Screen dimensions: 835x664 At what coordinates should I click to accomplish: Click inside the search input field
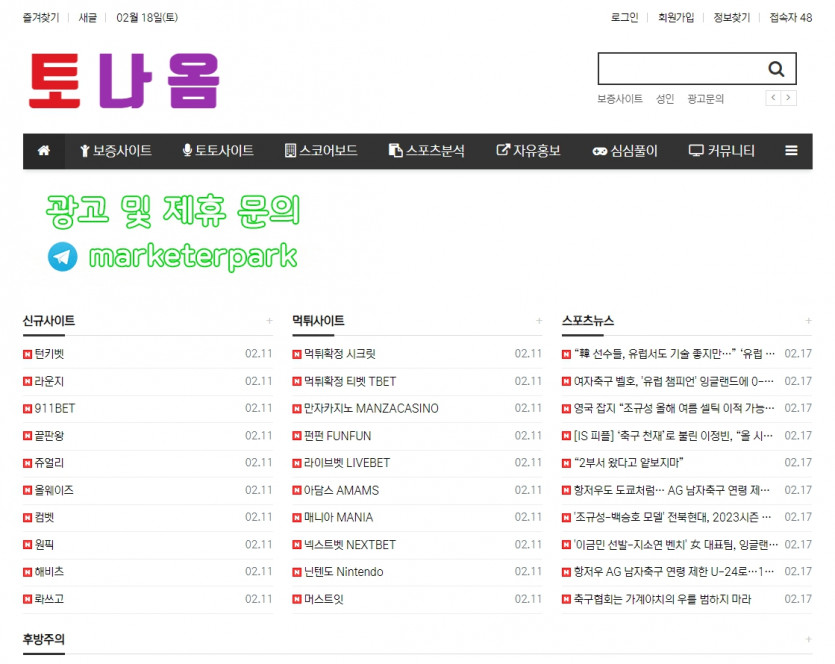[x=678, y=69]
